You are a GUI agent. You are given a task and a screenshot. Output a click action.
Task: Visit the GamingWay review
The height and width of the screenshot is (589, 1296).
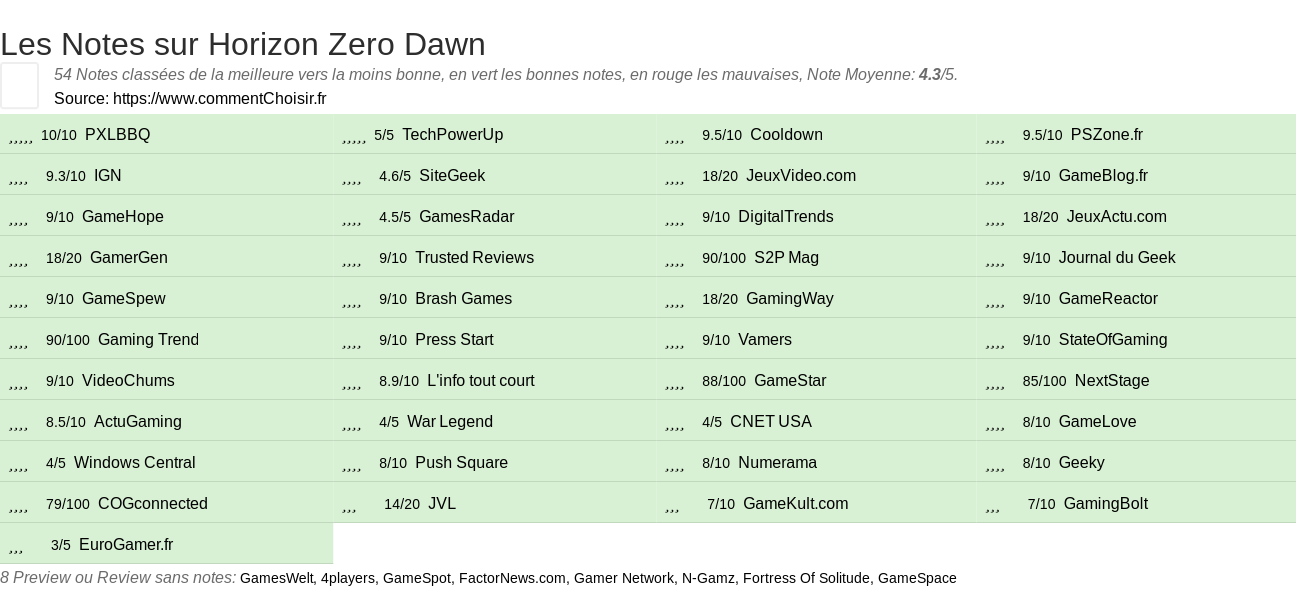point(790,299)
